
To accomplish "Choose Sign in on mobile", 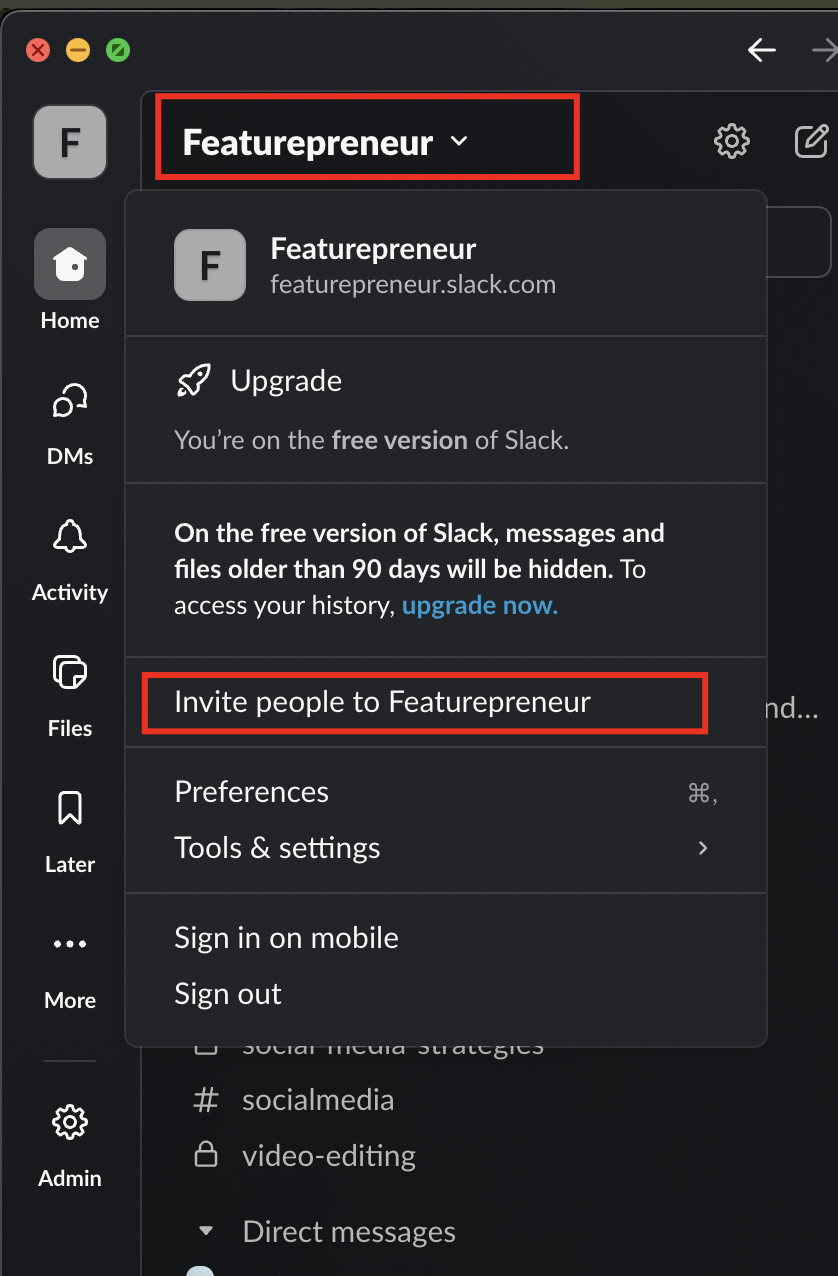I will click(x=286, y=938).
